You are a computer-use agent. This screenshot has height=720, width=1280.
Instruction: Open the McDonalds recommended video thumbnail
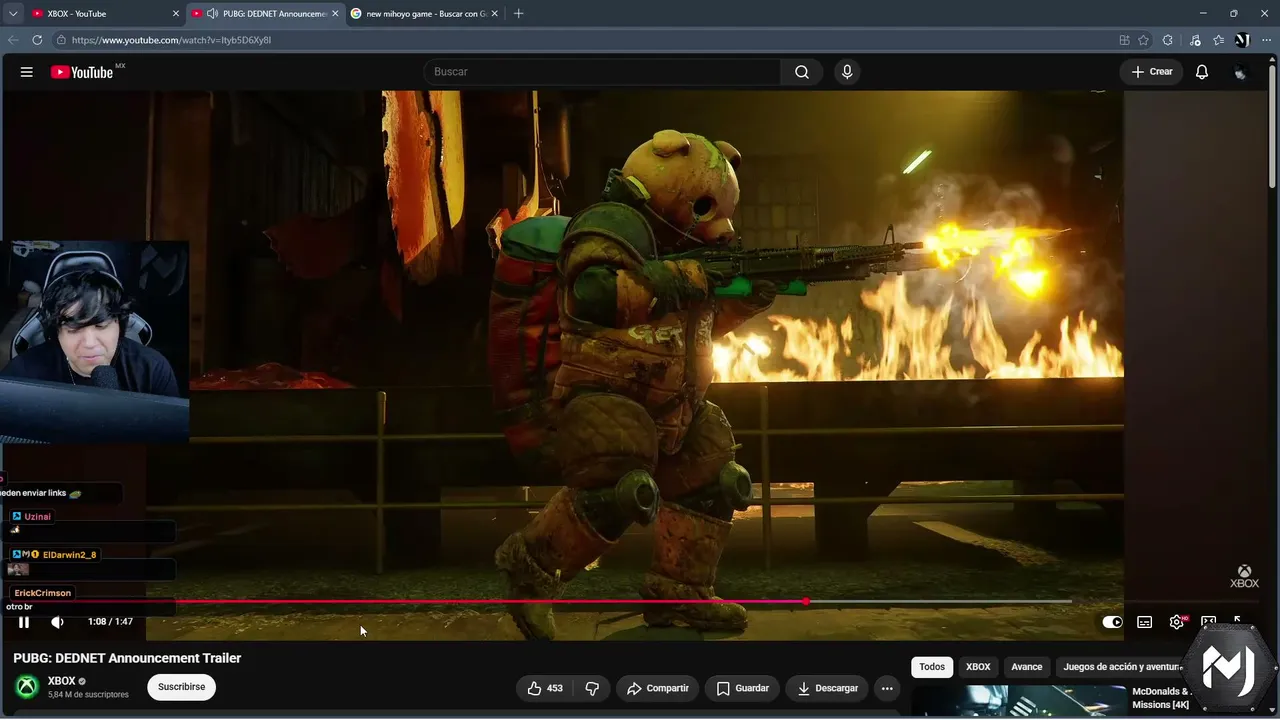(x=1018, y=702)
